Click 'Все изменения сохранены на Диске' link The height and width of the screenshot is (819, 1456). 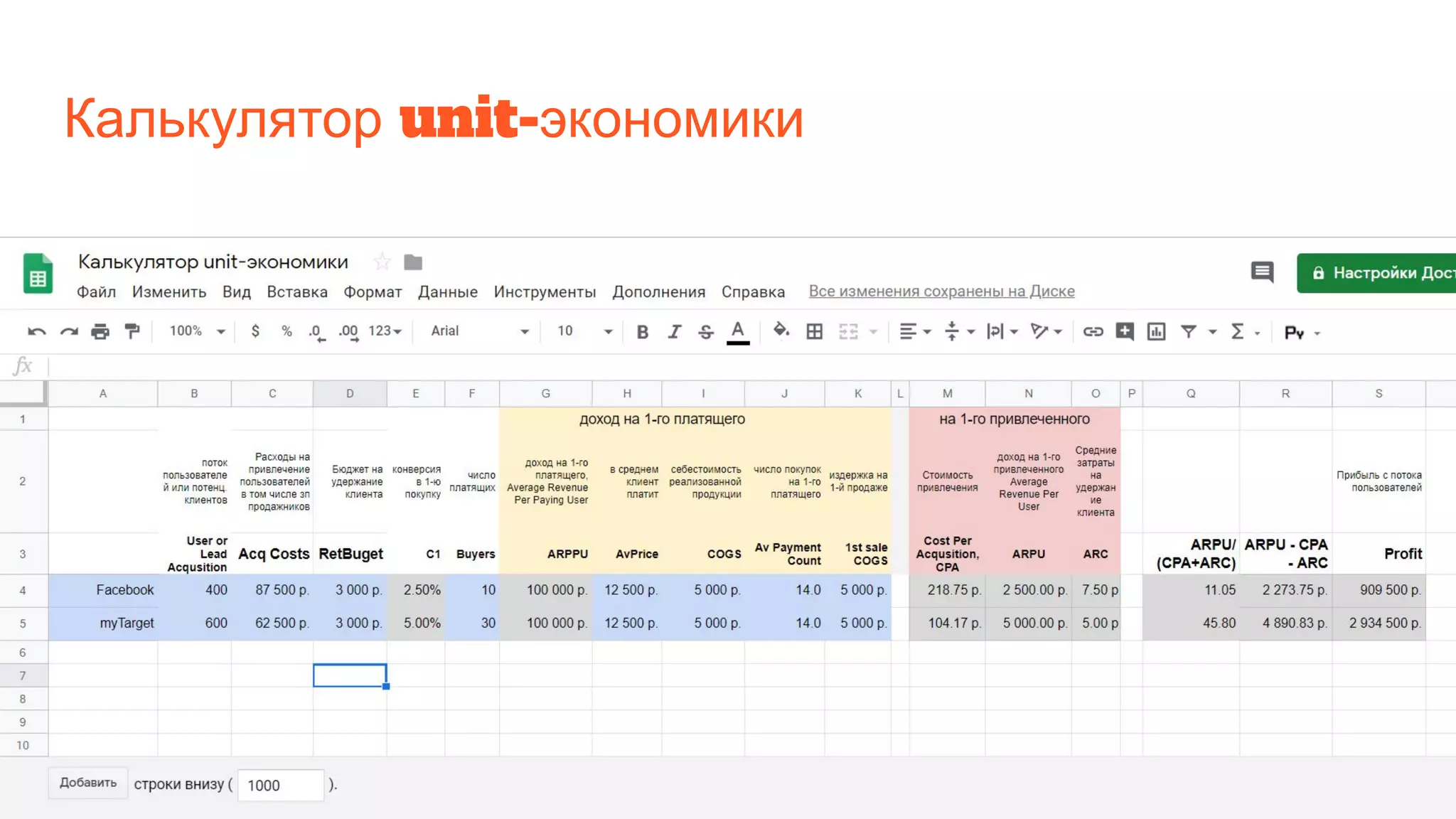pos(942,291)
